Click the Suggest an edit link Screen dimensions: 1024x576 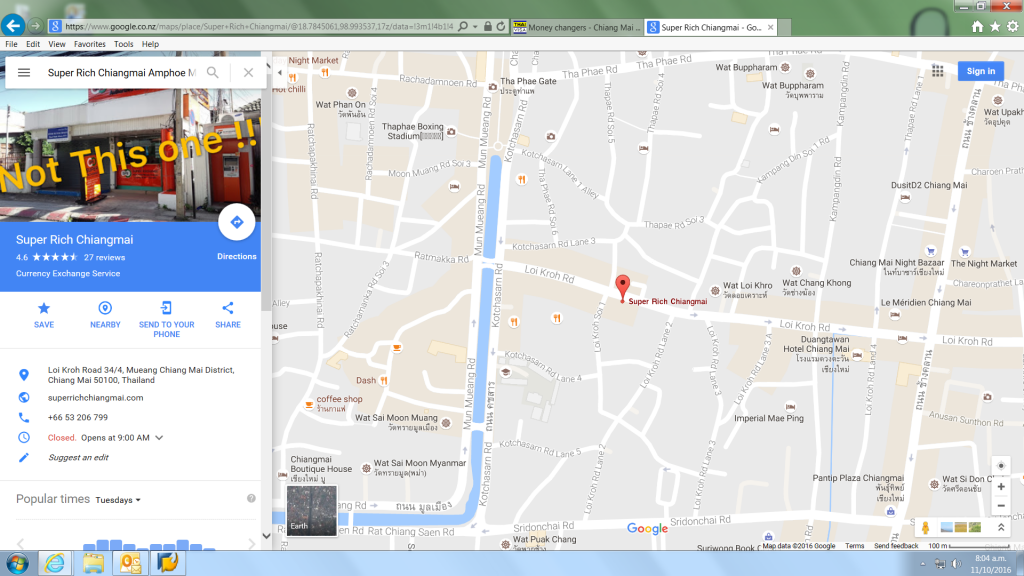click(x=78, y=458)
